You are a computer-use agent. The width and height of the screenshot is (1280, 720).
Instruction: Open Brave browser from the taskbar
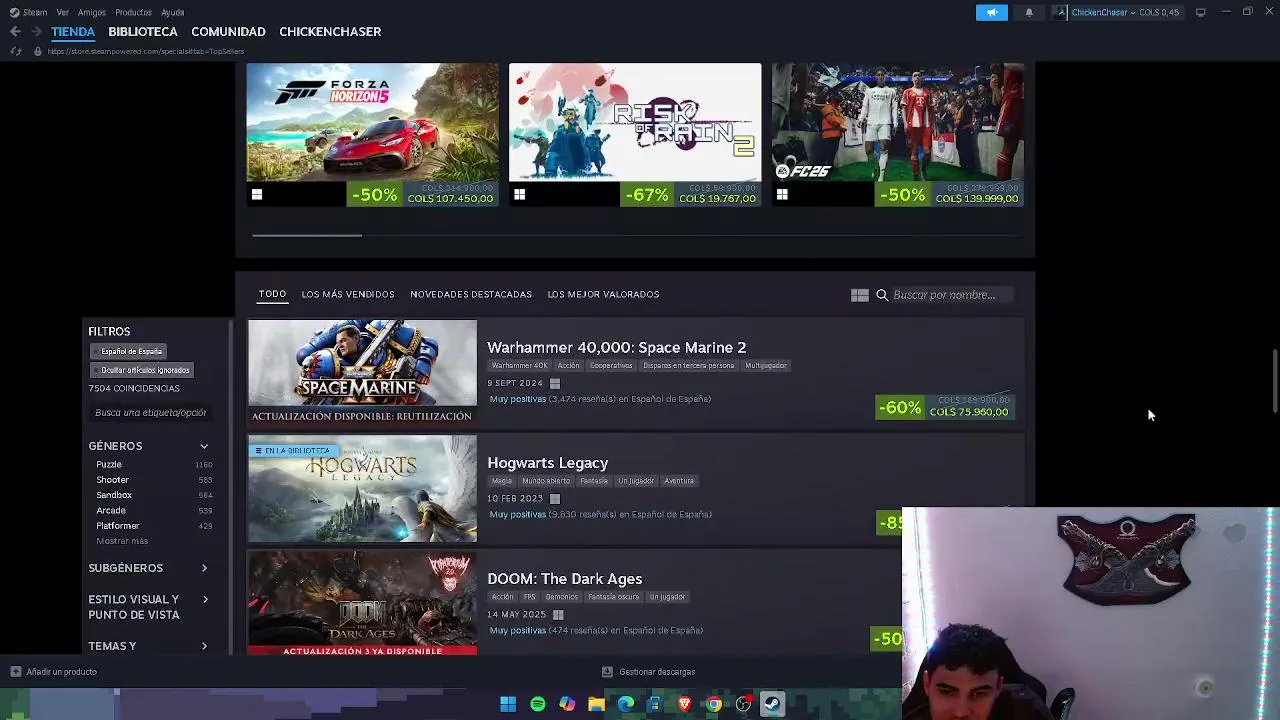click(684, 704)
